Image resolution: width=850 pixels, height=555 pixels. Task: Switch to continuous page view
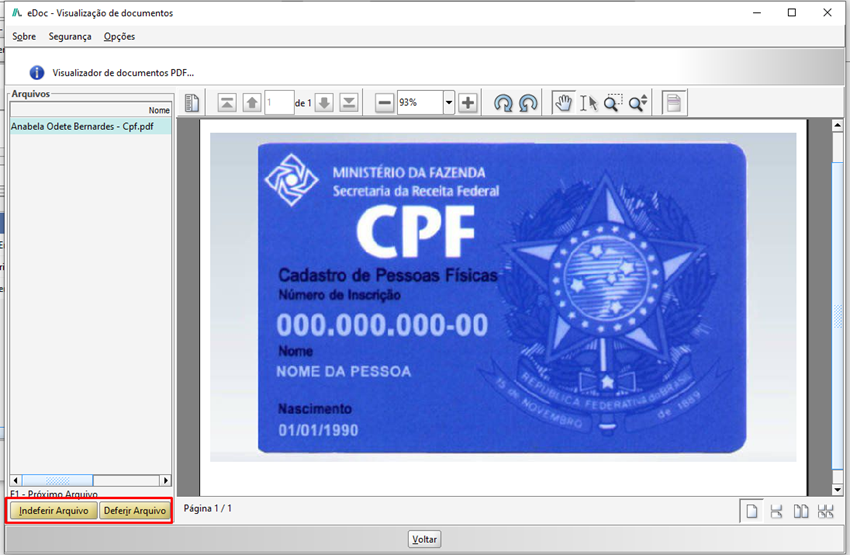[x=776, y=511]
